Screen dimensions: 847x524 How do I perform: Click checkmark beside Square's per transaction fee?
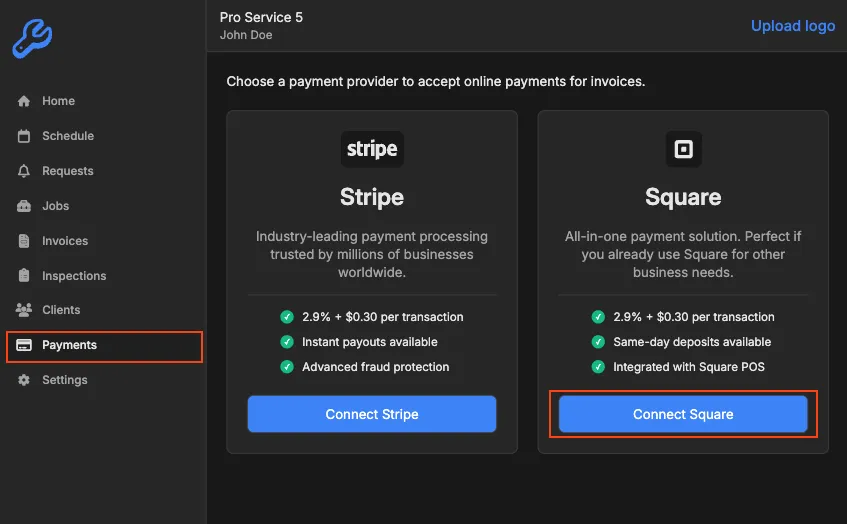click(598, 317)
